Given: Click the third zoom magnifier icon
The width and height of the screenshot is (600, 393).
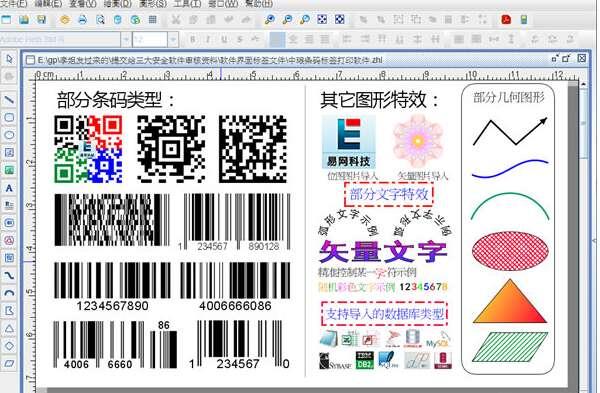Looking at the screenshot, I should click(x=305, y=19).
